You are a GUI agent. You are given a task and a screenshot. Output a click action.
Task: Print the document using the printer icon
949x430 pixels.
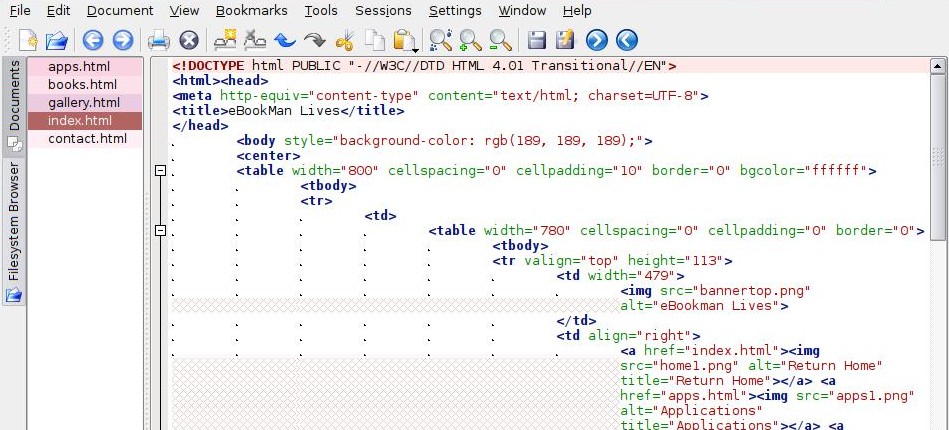pyautogui.click(x=159, y=41)
